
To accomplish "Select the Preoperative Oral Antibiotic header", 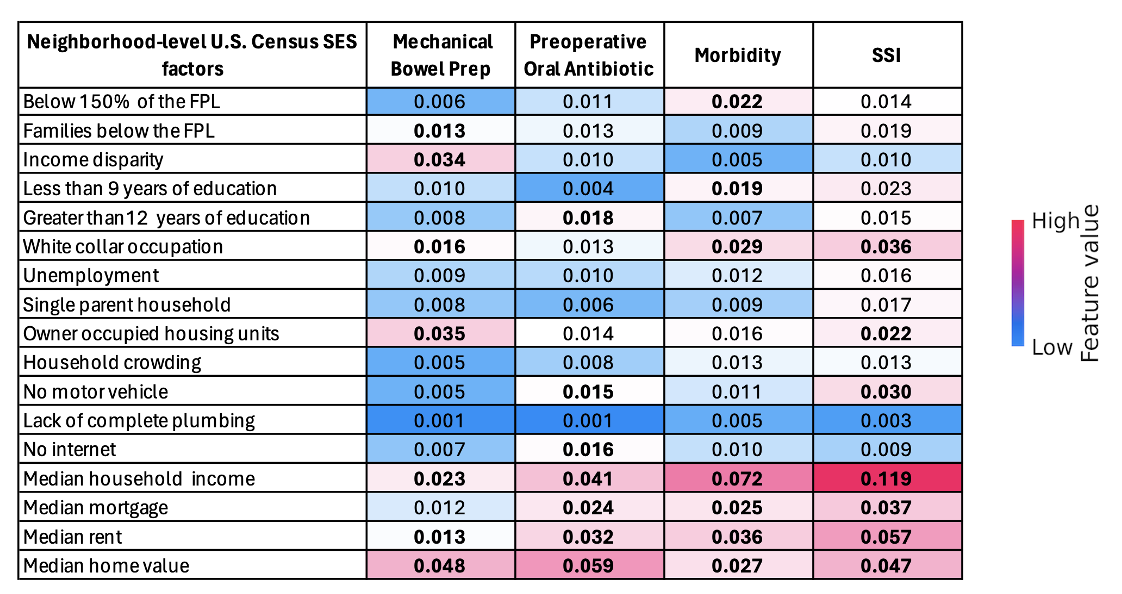I will click(590, 55).
